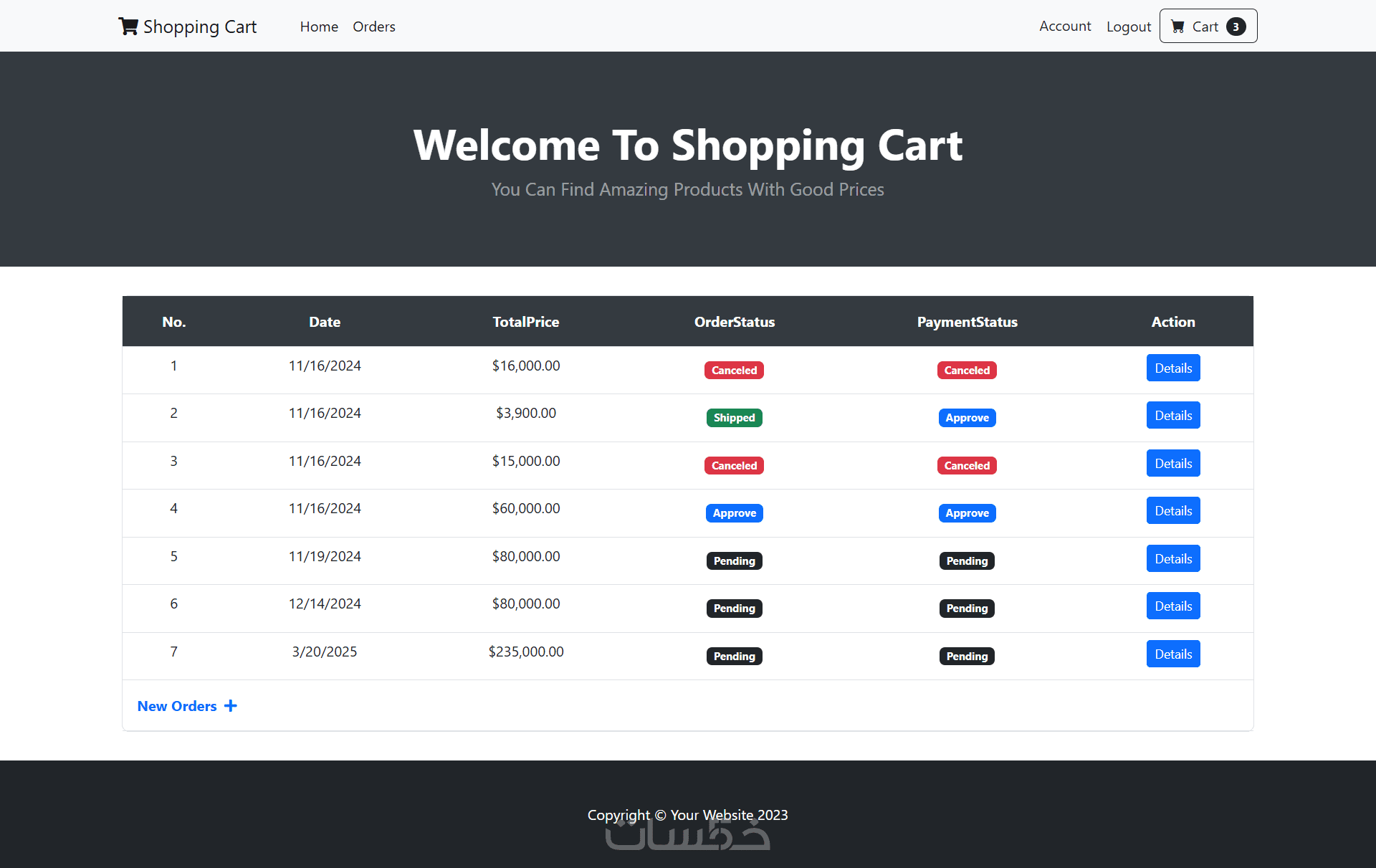This screenshot has height=868, width=1376.
Task: Go to Account page
Action: [1065, 27]
